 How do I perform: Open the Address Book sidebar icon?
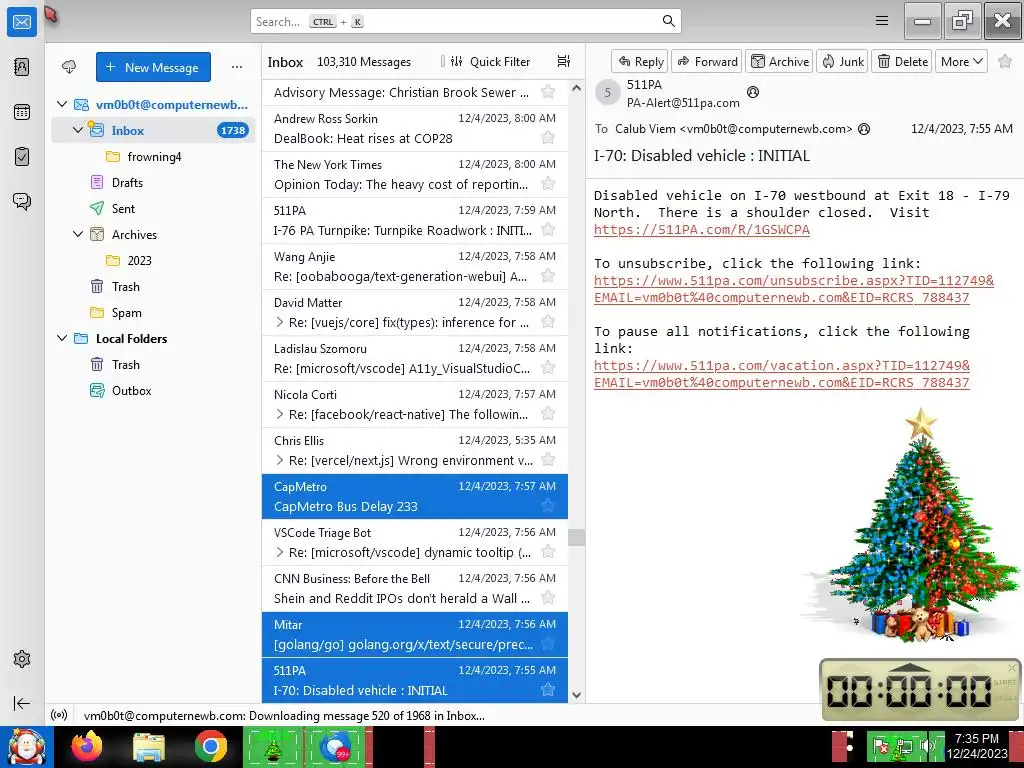(x=22, y=67)
